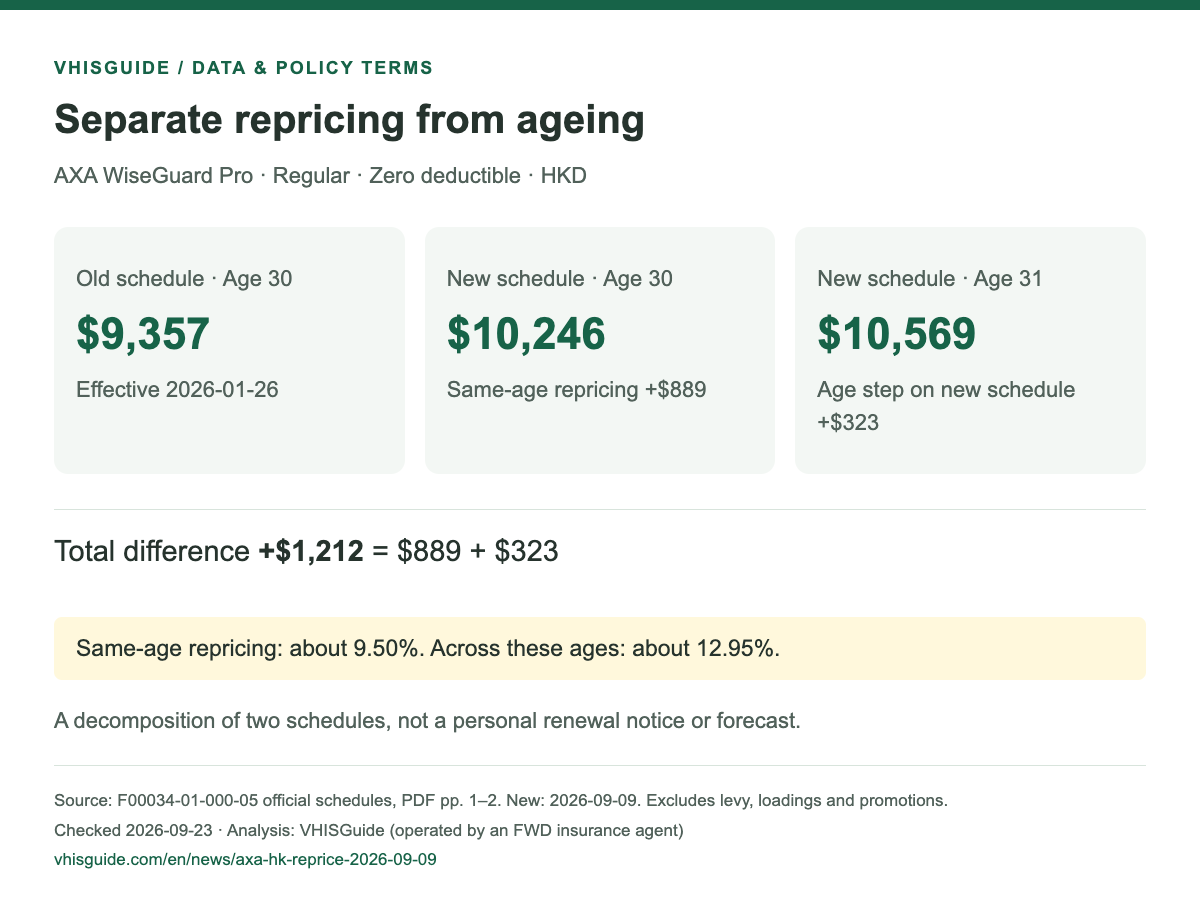The height and width of the screenshot is (911, 1200).
Task: Select the $9,357 premium value
Action: point(143,334)
